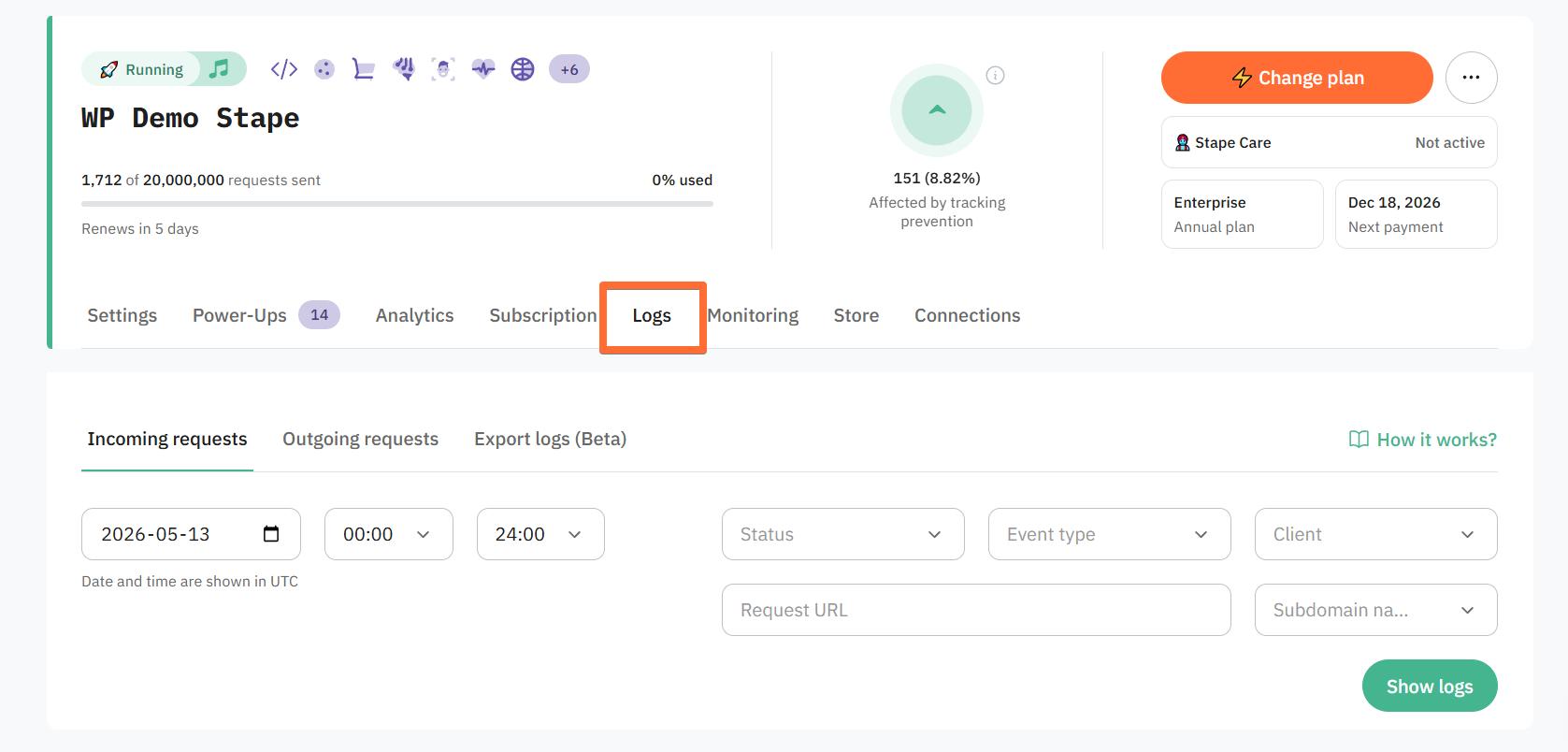
Task: Open the Subscription tab
Action: click(x=543, y=315)
